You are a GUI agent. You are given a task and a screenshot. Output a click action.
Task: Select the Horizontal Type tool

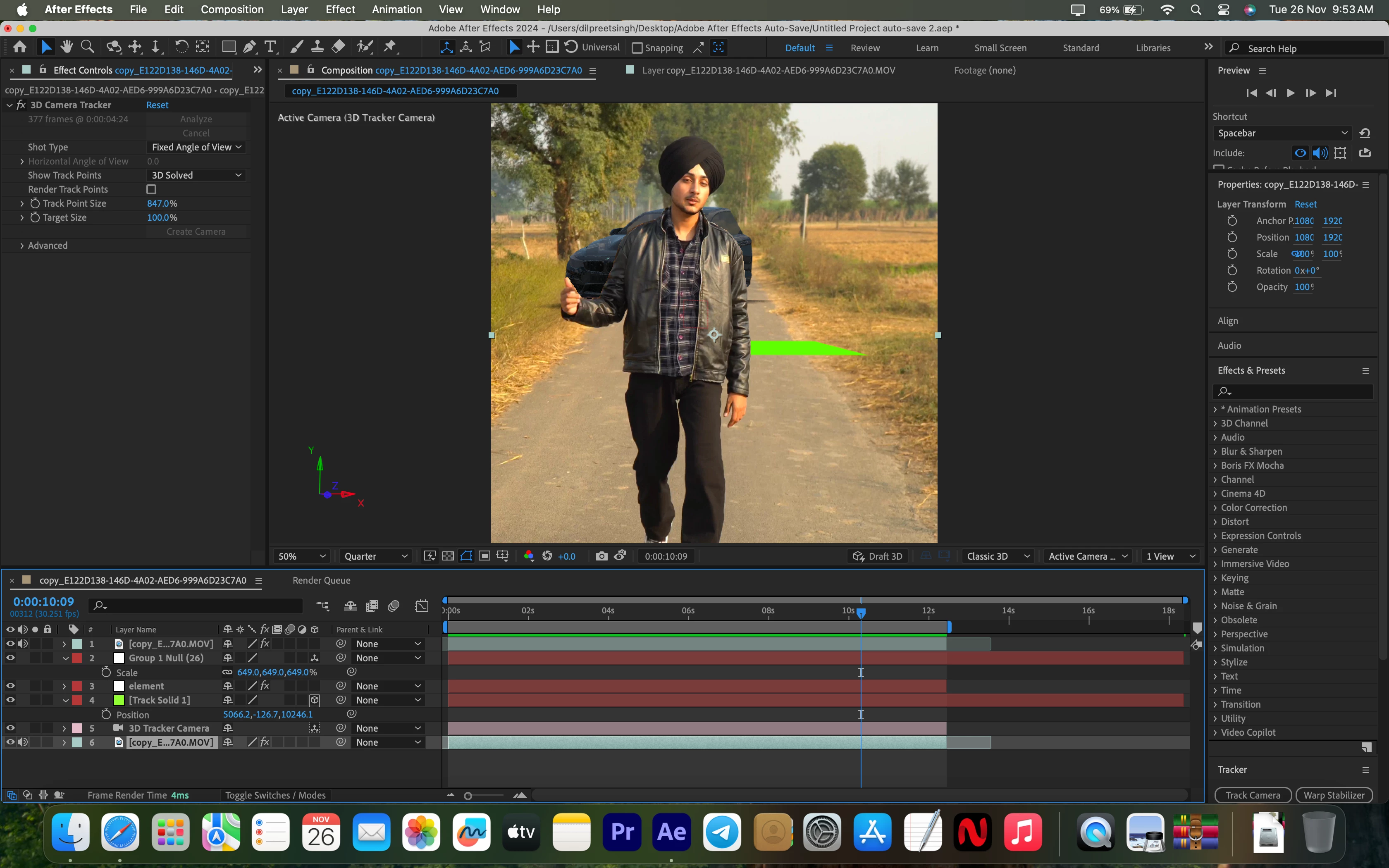point(270,47)
